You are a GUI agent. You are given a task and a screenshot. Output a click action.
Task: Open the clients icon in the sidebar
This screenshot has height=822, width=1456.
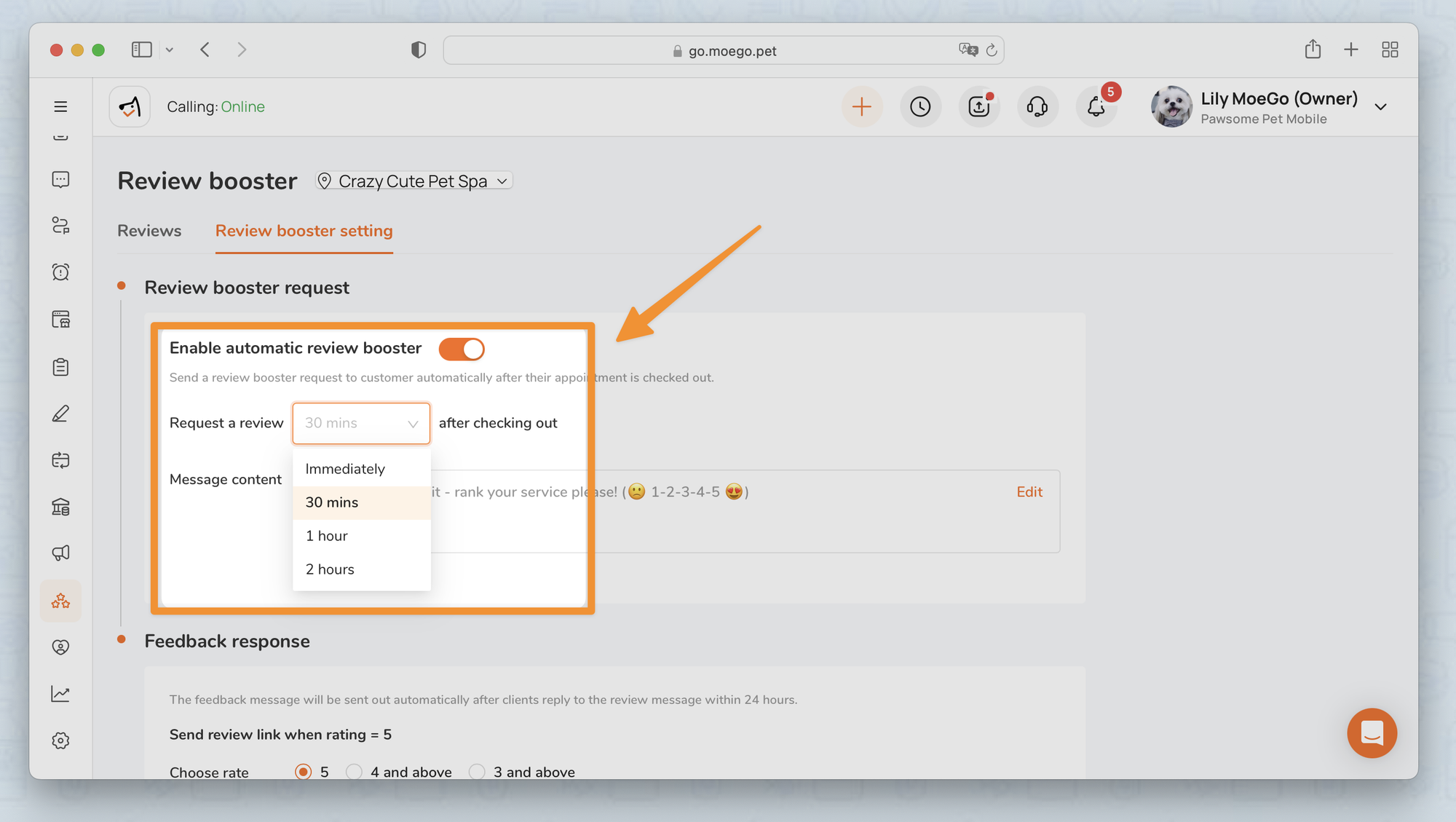tap(60, 226)
